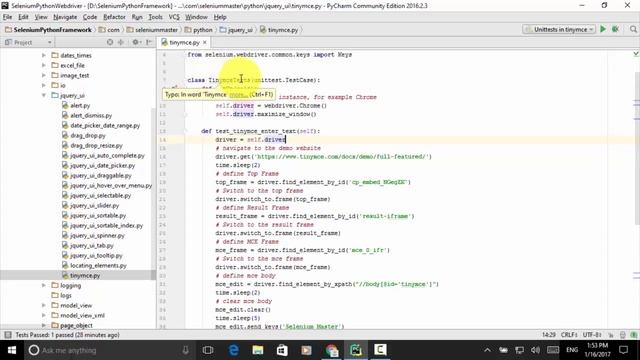Open the Unittests in tinymce run configuration dropdown
640x360 pixels.
559,29
